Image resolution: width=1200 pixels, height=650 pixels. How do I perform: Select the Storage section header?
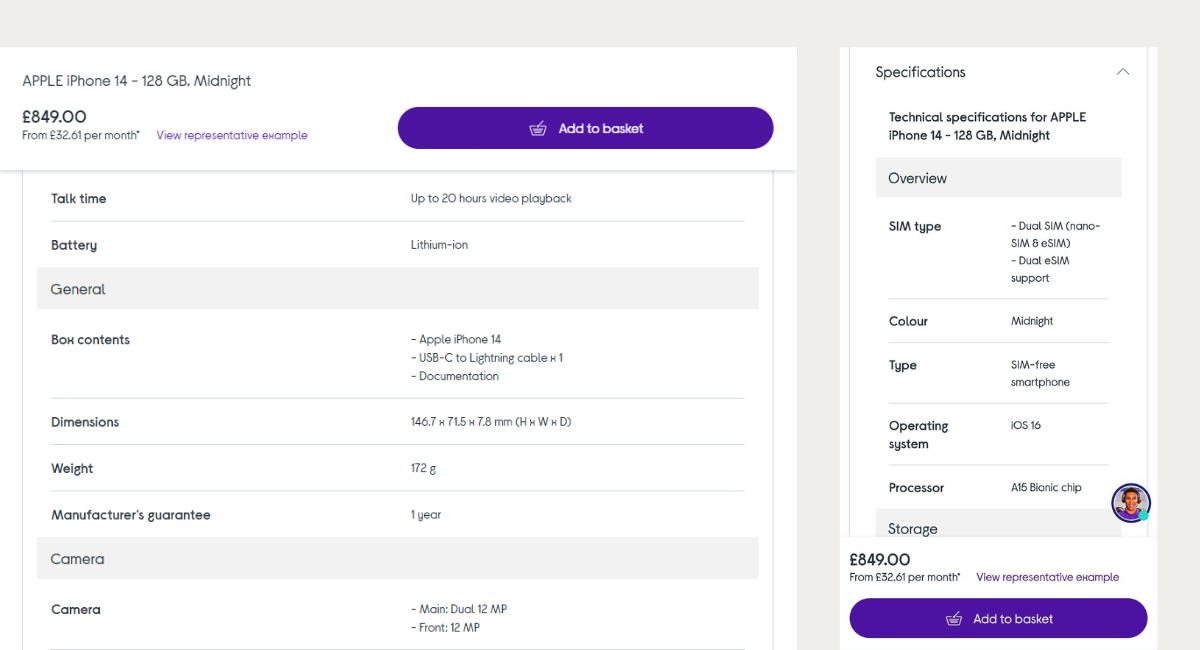998,524
